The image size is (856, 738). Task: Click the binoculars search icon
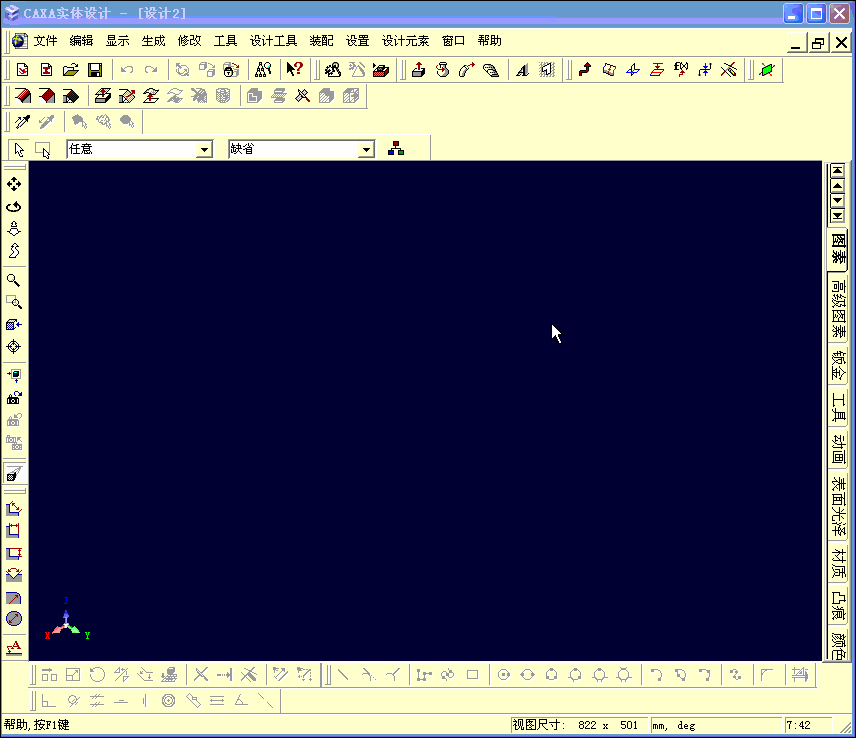(263, 70)
